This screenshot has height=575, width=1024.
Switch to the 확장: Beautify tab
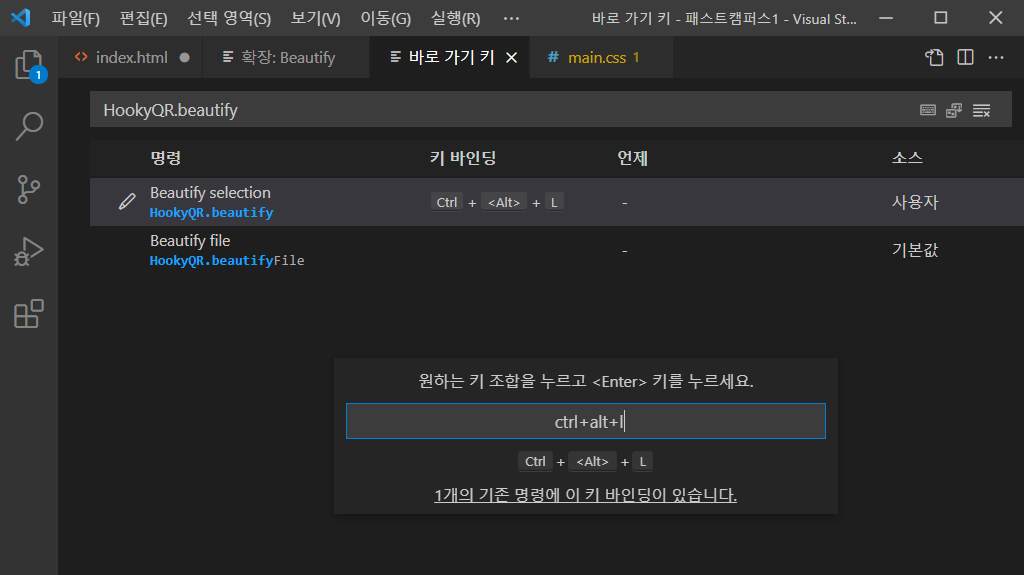pos(287,58)
